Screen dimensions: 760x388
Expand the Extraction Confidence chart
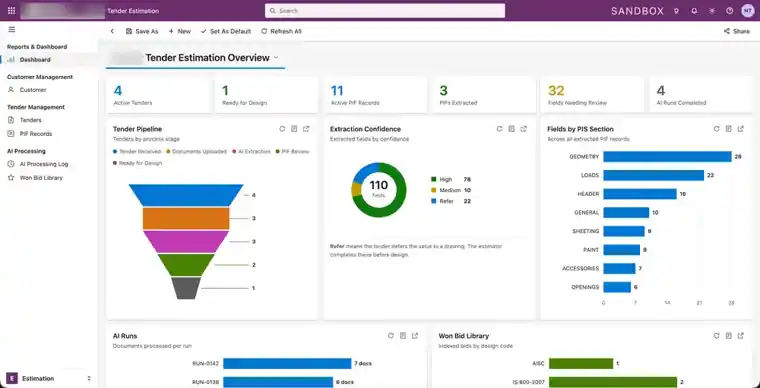(523, 129)
